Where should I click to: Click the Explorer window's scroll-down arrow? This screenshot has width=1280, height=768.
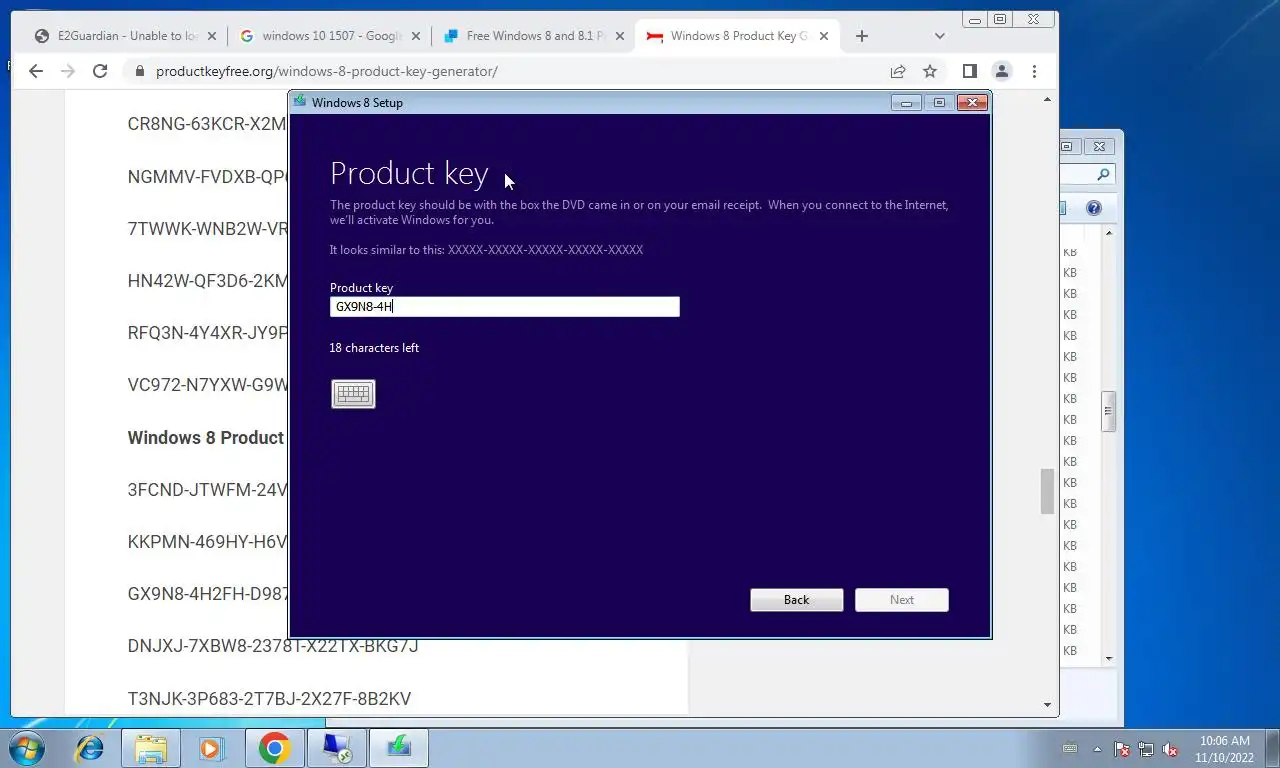pos(1109,659)
